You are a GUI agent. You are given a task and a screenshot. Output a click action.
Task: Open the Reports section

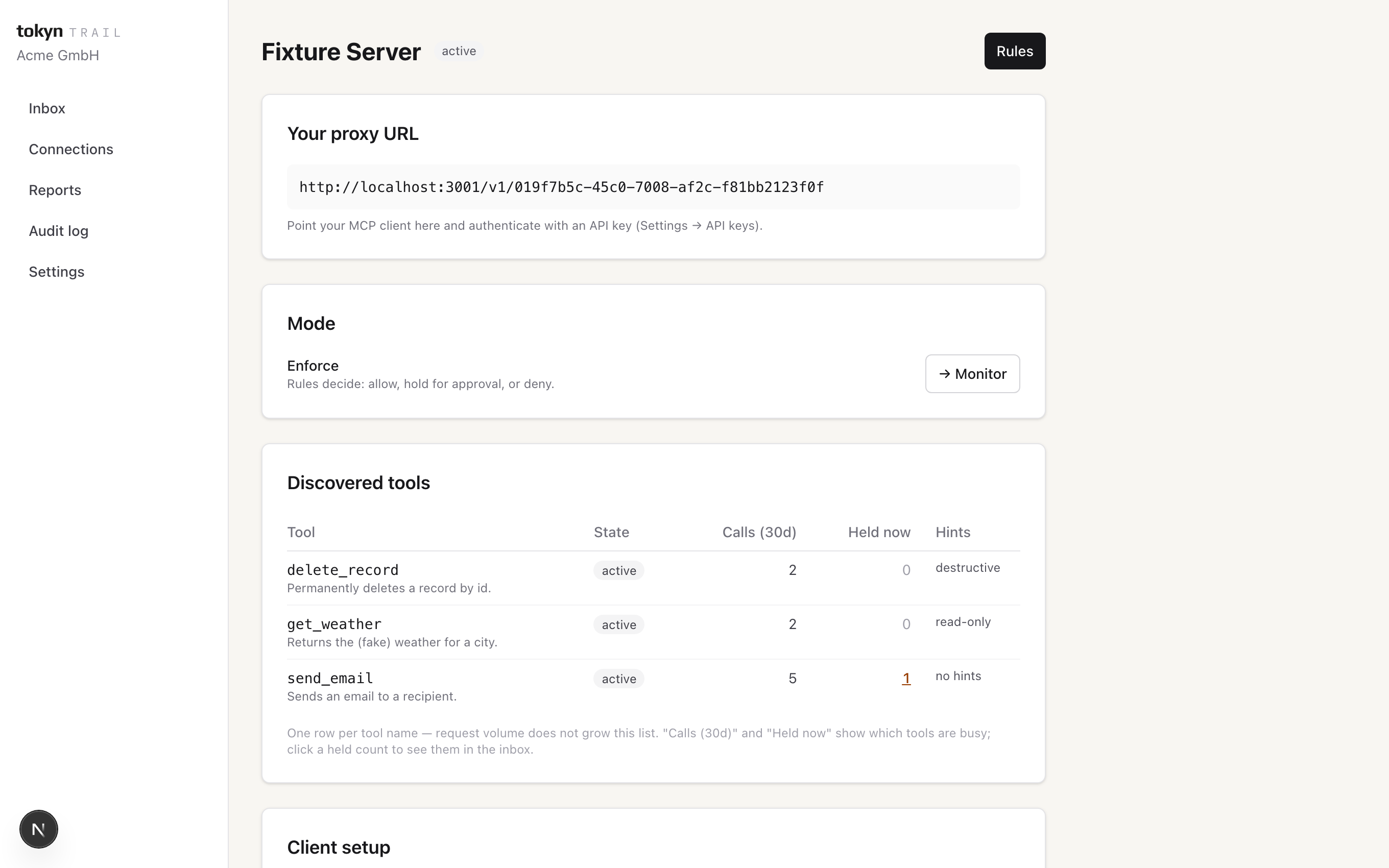(x=55, y=190)
